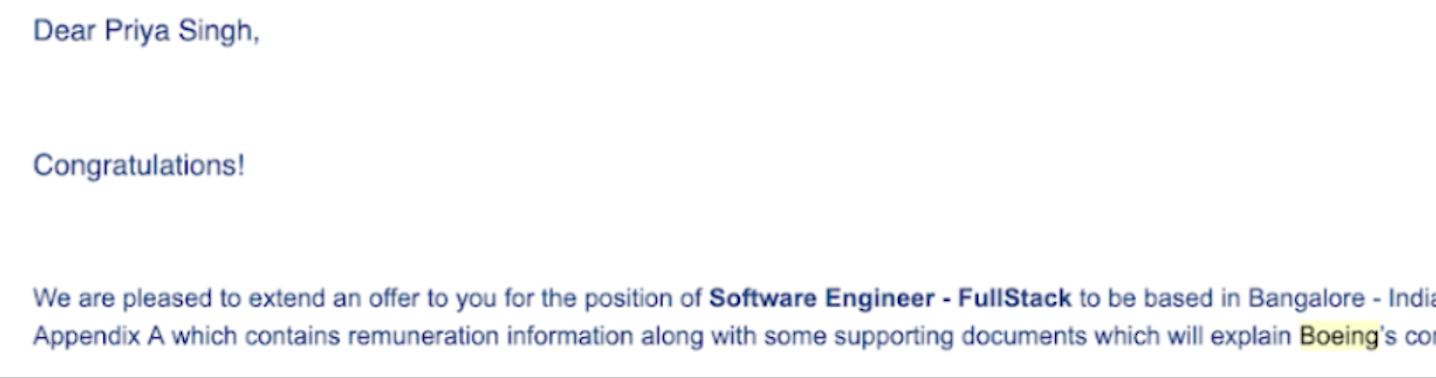Viewport: 1436px width, 378px height.
Task: Click the word explain before Boeing
Action: 1253,338
